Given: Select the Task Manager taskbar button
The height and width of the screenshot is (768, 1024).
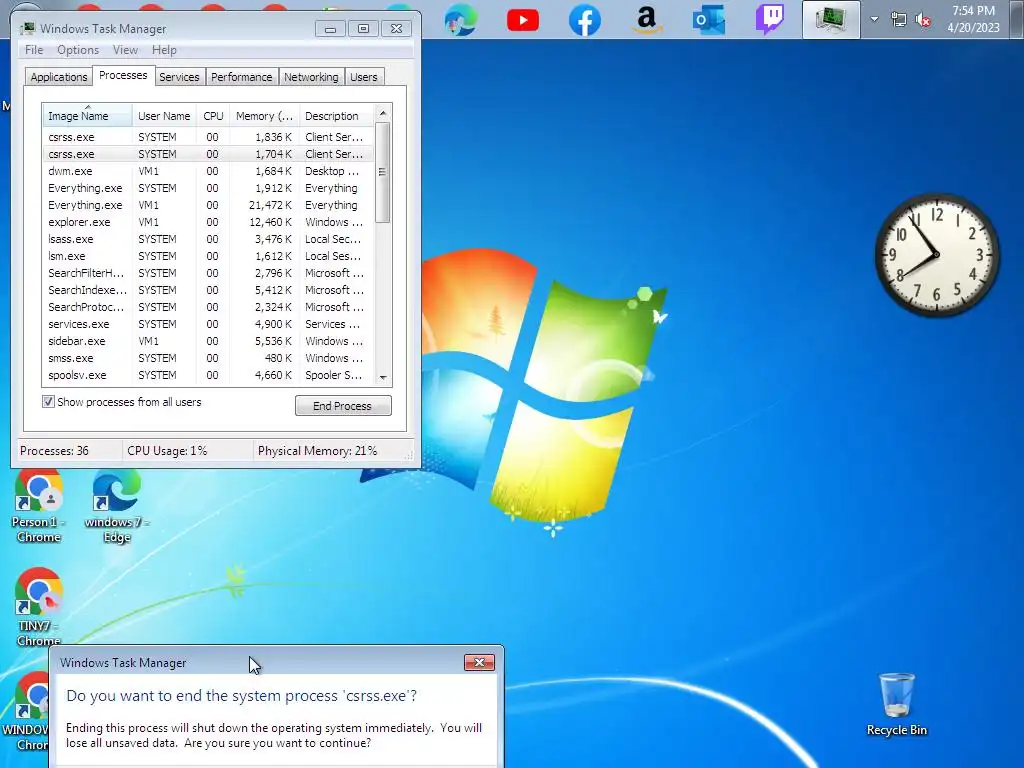Looking at the screenshot, I should click(831, 20).
